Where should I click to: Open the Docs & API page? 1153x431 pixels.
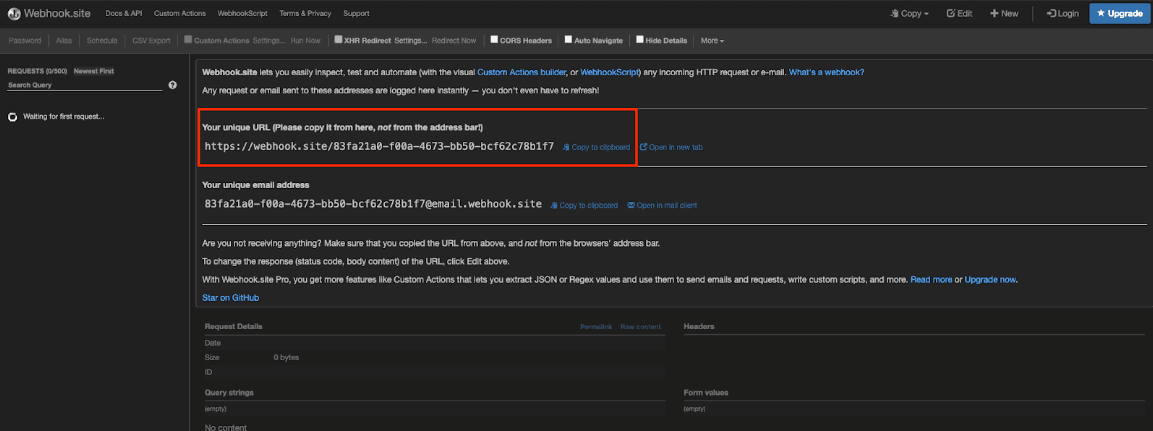124,13
